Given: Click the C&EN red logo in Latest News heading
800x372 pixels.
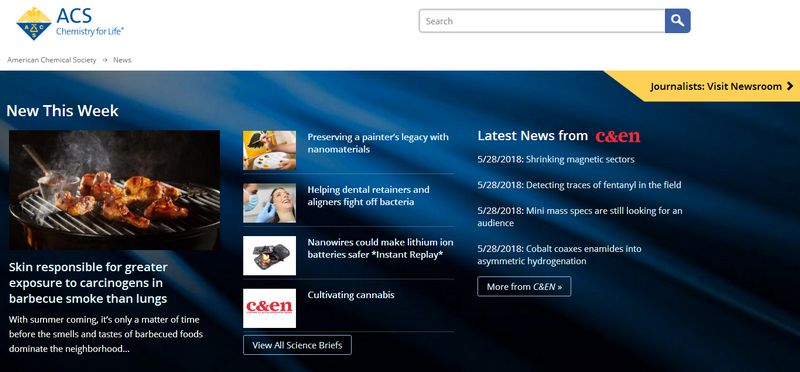Looking at the screenshot, I should pyautogui.click(x=617, y=136).
